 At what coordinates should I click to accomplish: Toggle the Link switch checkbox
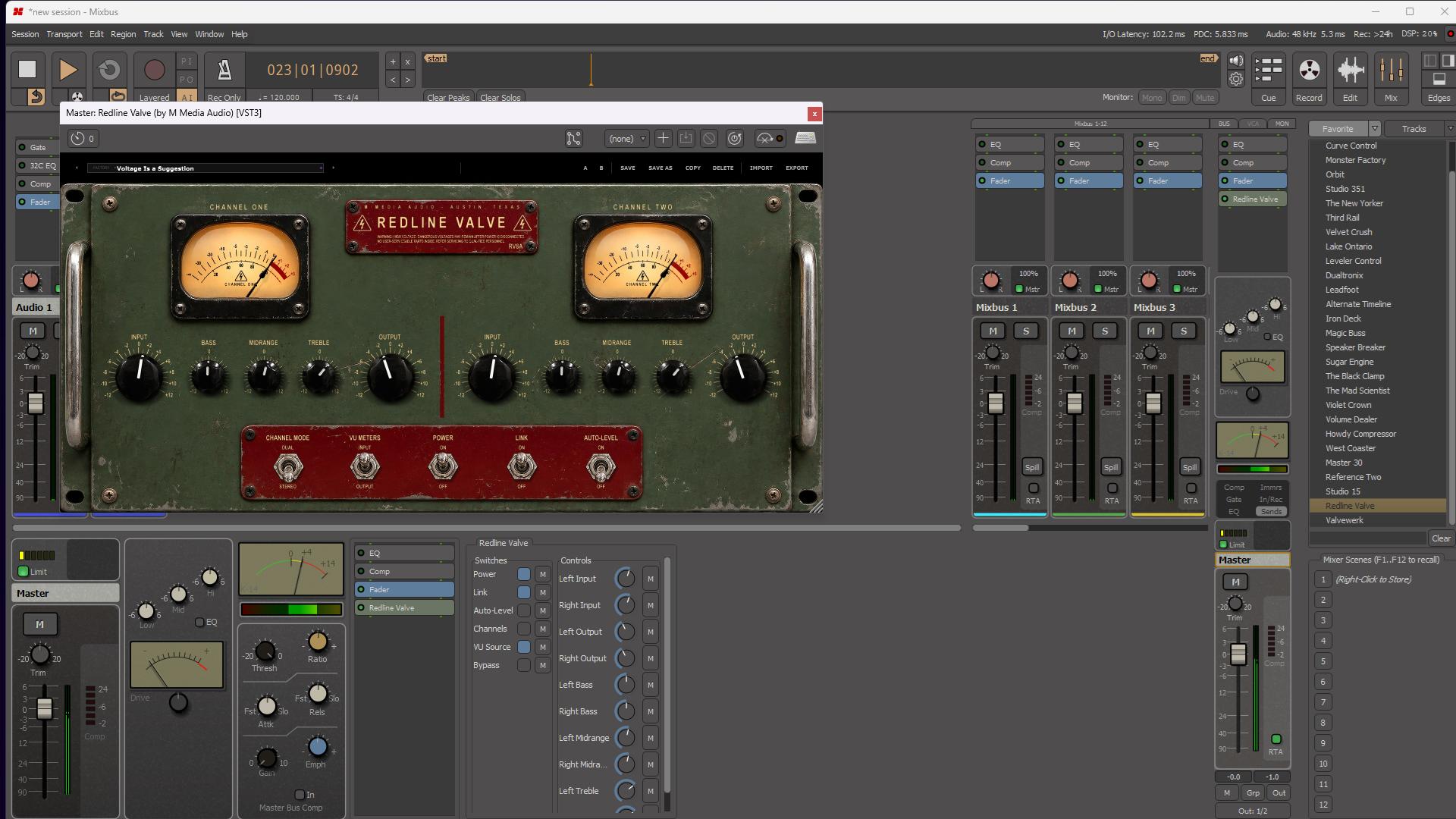point(524,592)
